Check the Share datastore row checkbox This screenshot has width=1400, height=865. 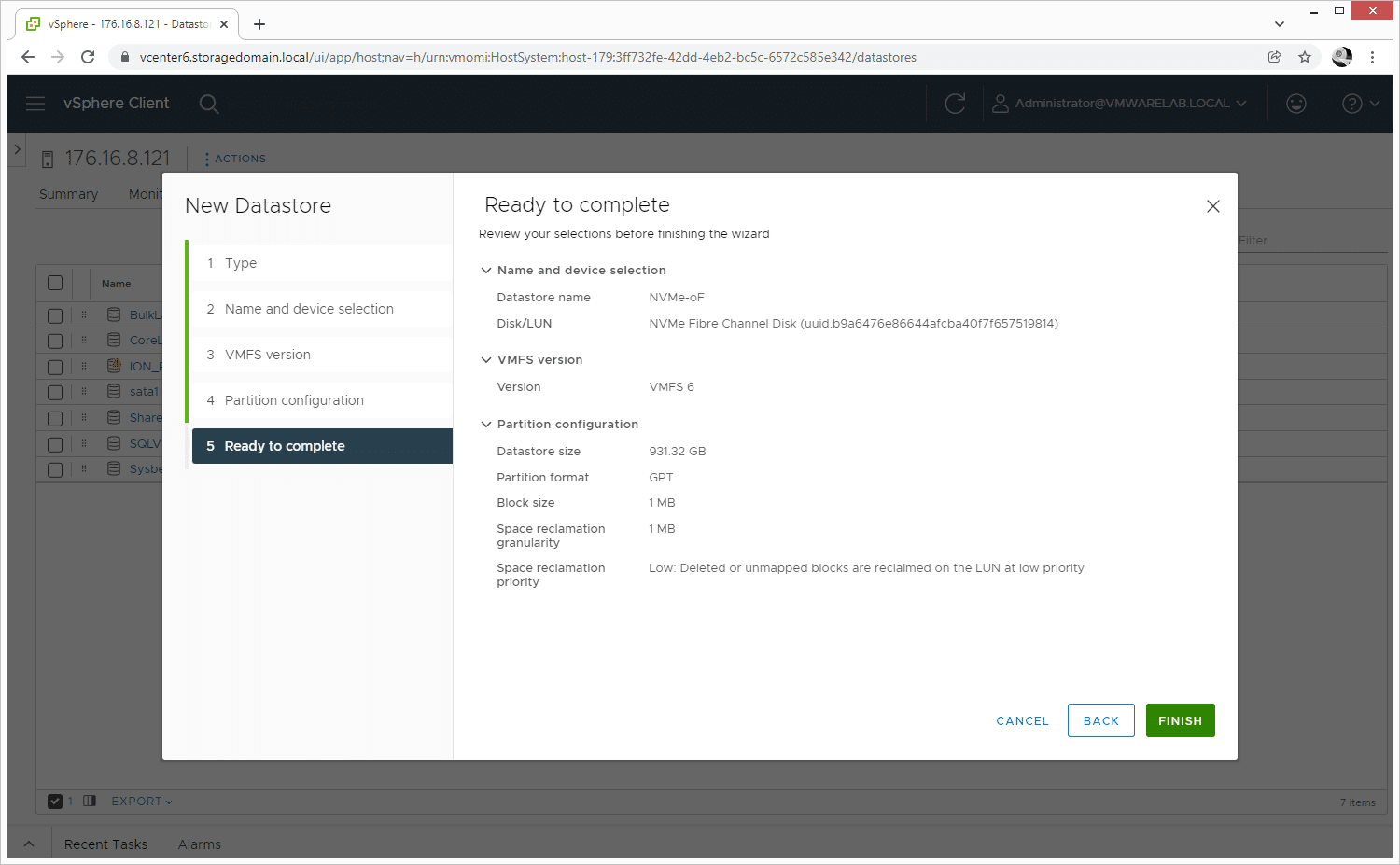[55, 418]
